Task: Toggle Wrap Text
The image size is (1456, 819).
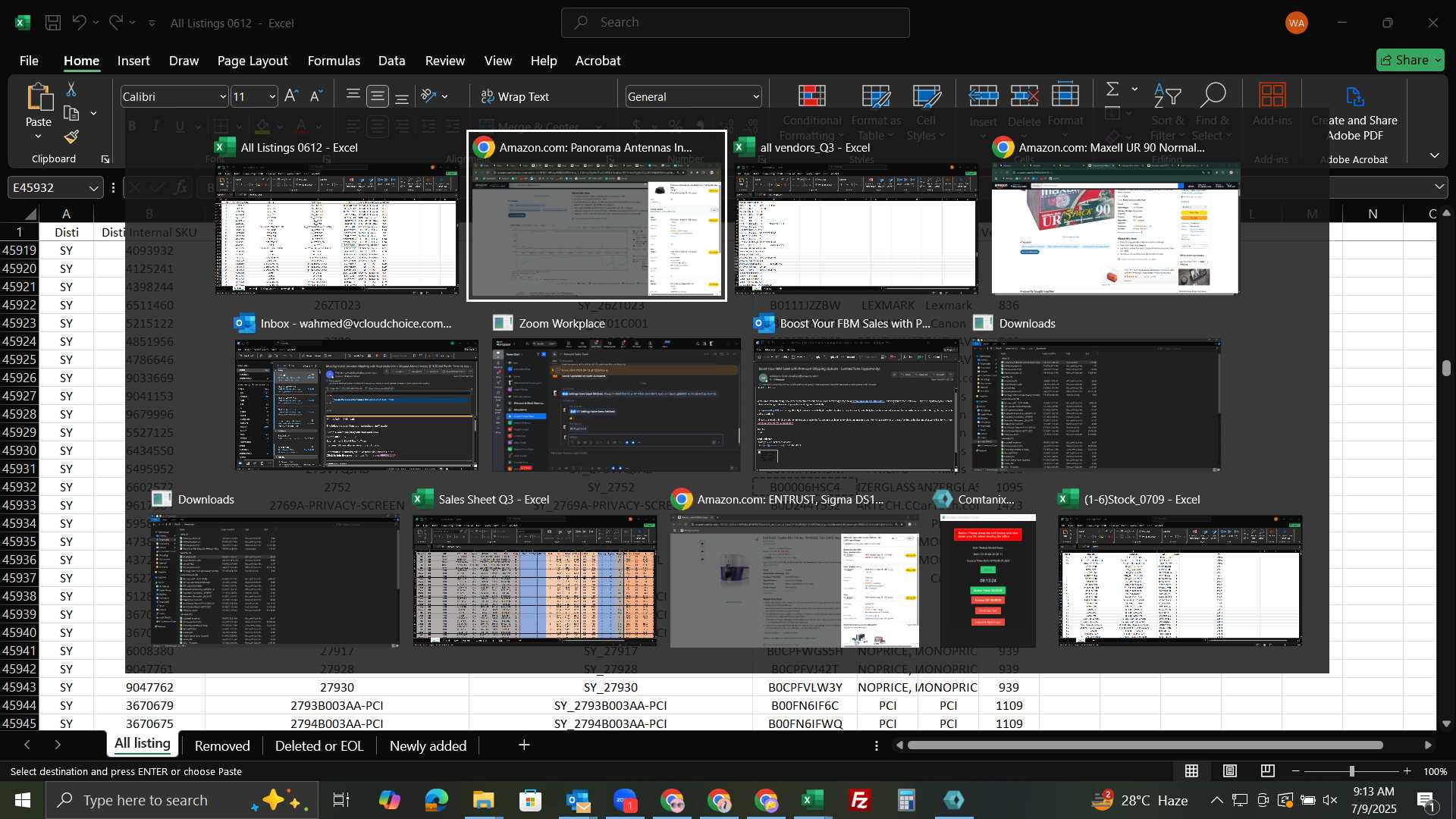Action: click(x=516, y=96)
